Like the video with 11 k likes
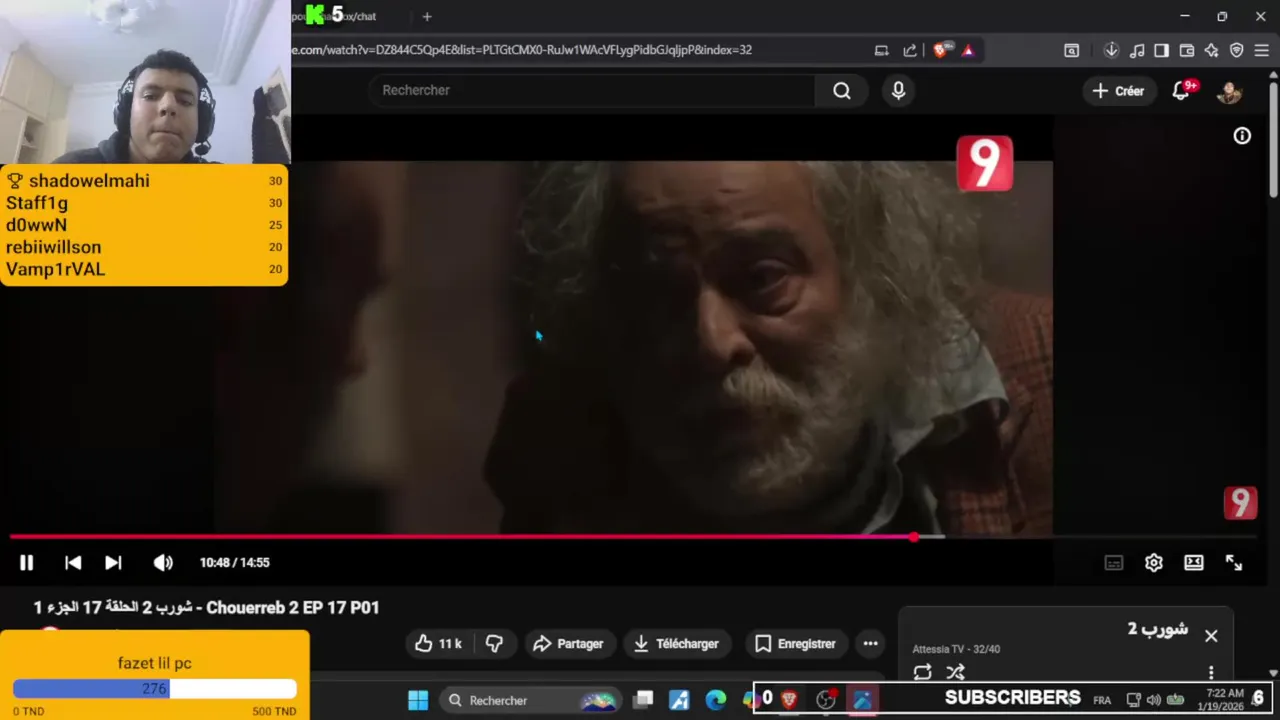The image size is (1280, 720). tap(438, 644)
